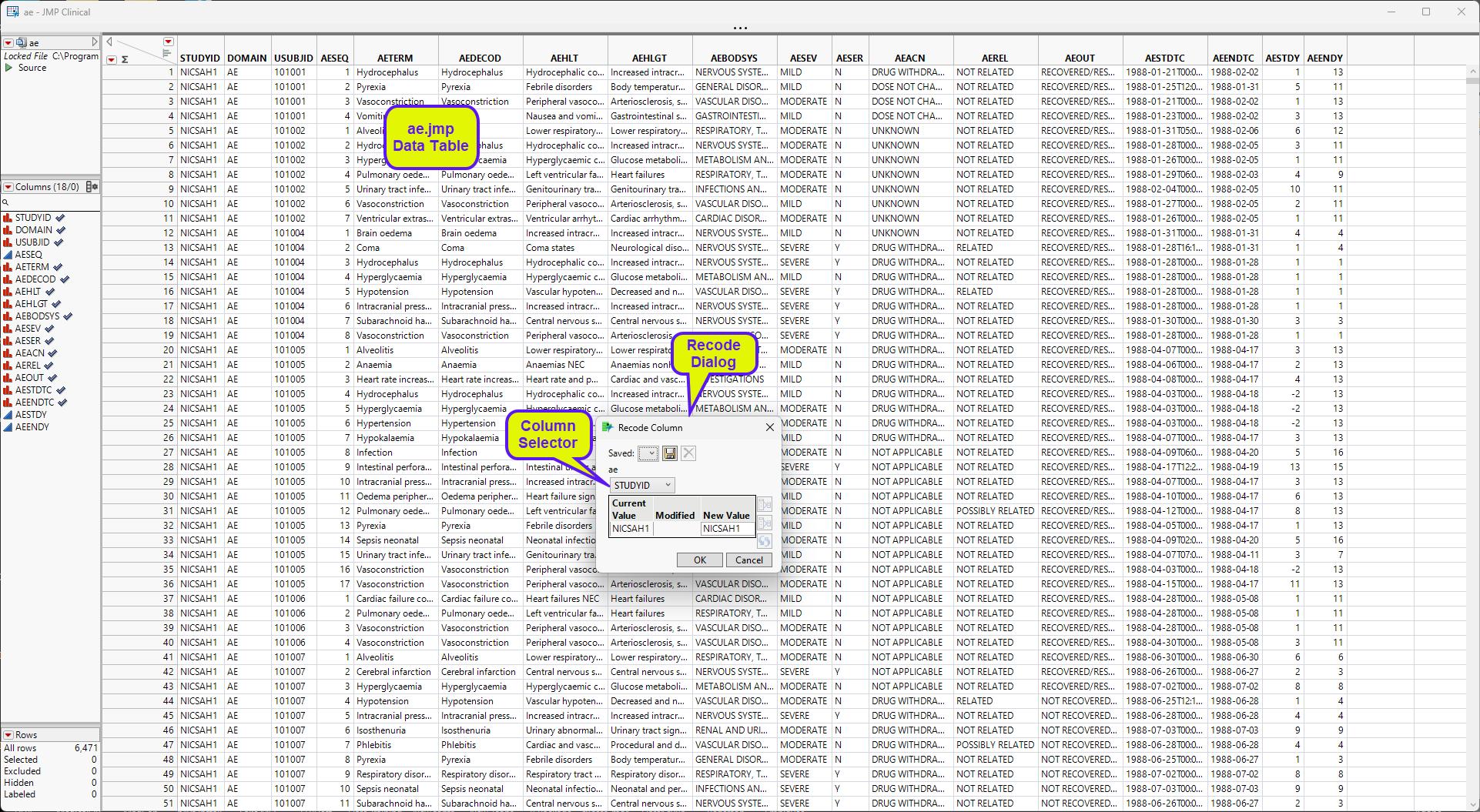The width and height of the screenshot is (1480, 812).
Task: Click the column selector gear icon in Columns header
Action: (92, 187)
